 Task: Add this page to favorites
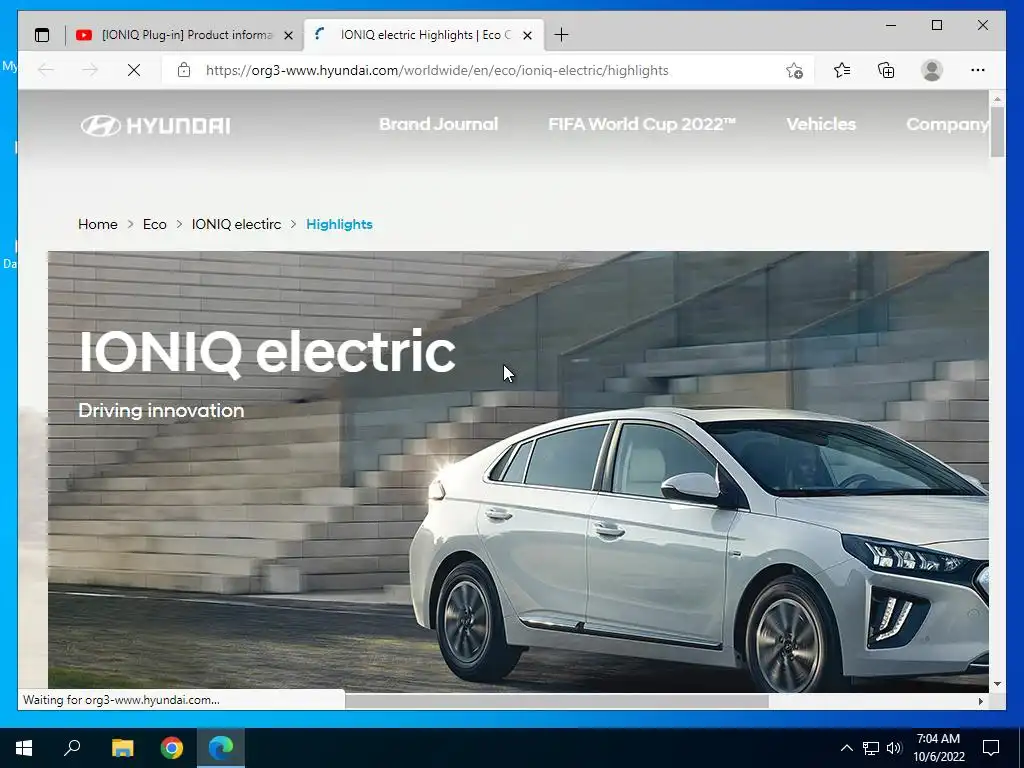click(x=794, y=71)
